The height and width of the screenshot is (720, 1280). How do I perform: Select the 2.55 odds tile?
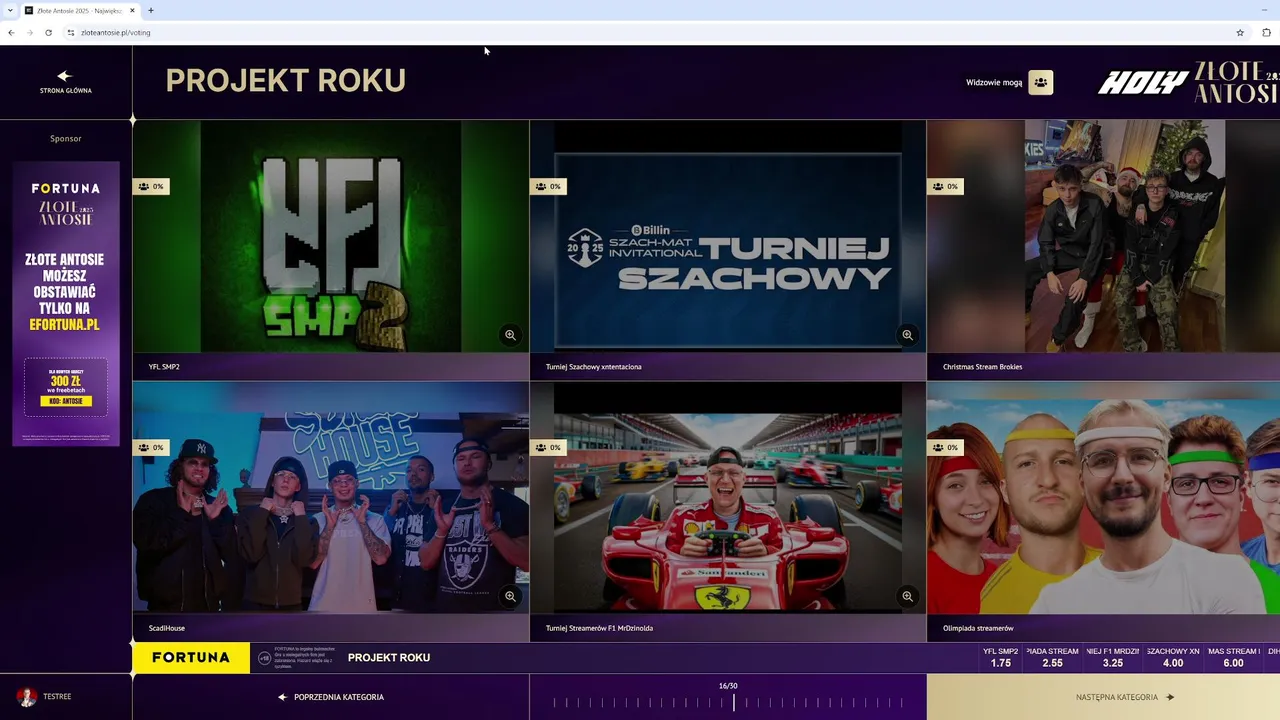(x=1052, y=657)
